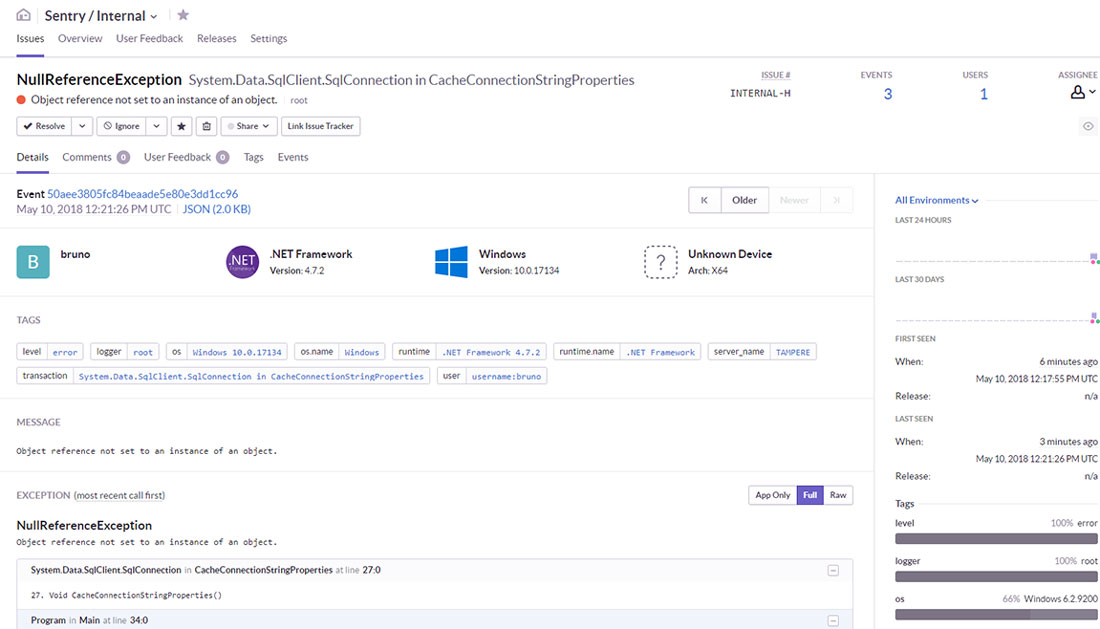Viewport: 1100px width, 629px height.
Task: Click the users count 1
Action: (x=984, y=94)
